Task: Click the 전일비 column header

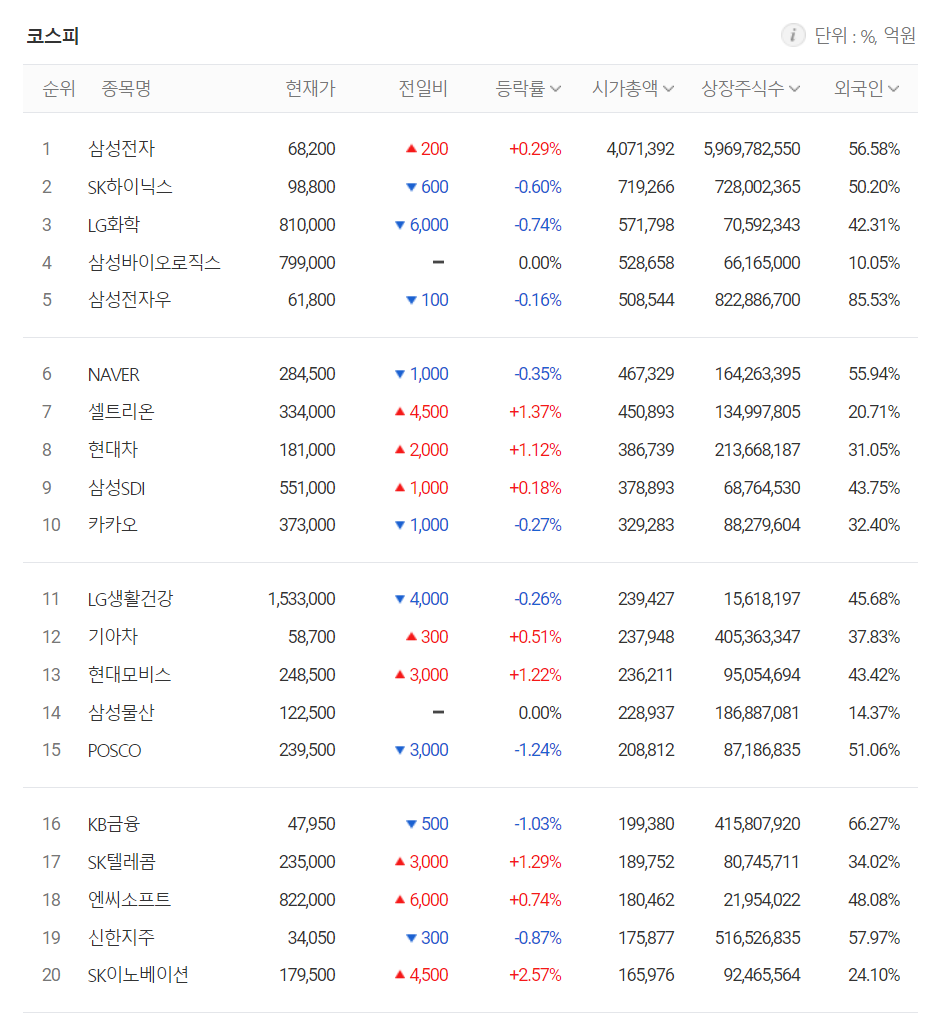Action: 423,88
